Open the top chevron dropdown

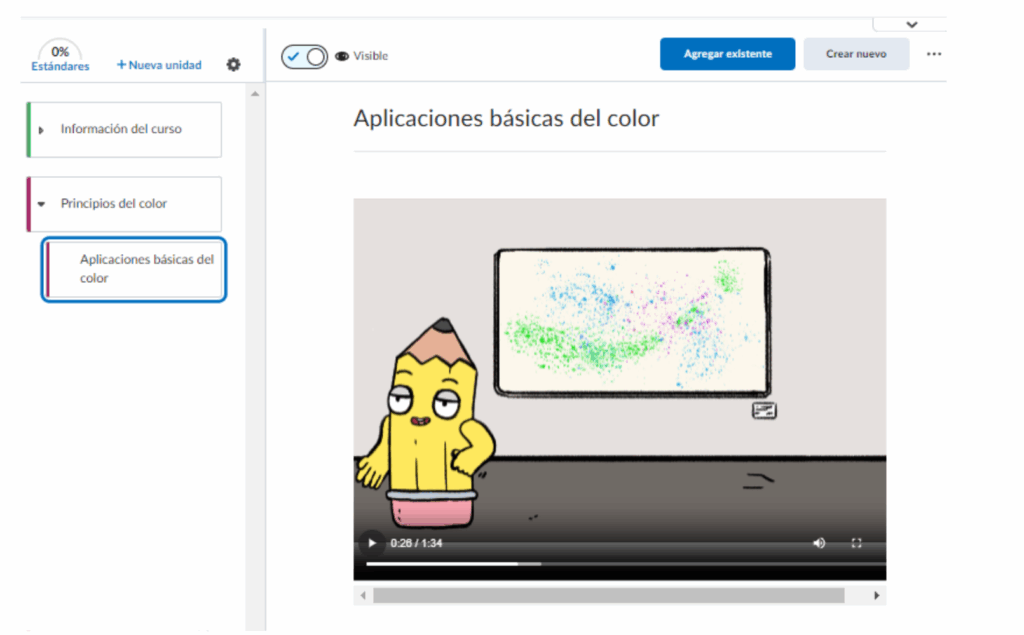(911, 24)
